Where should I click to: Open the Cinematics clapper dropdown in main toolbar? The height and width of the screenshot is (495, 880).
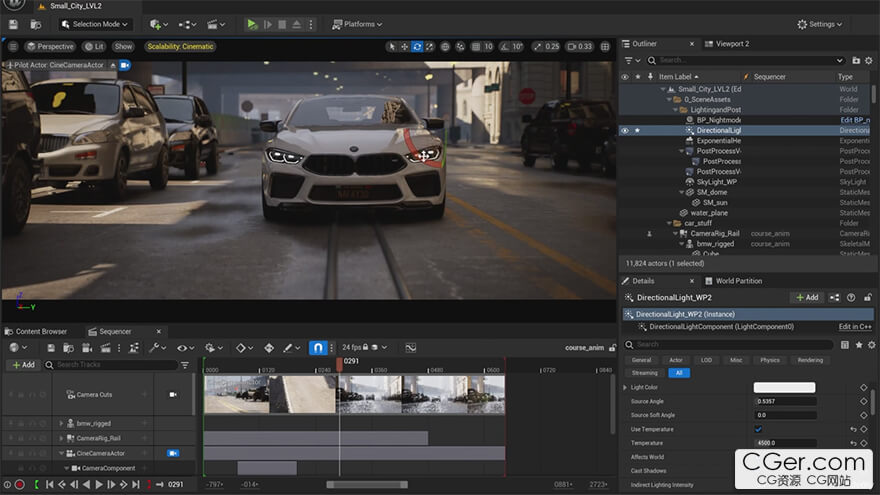click(x=216, y=24)
